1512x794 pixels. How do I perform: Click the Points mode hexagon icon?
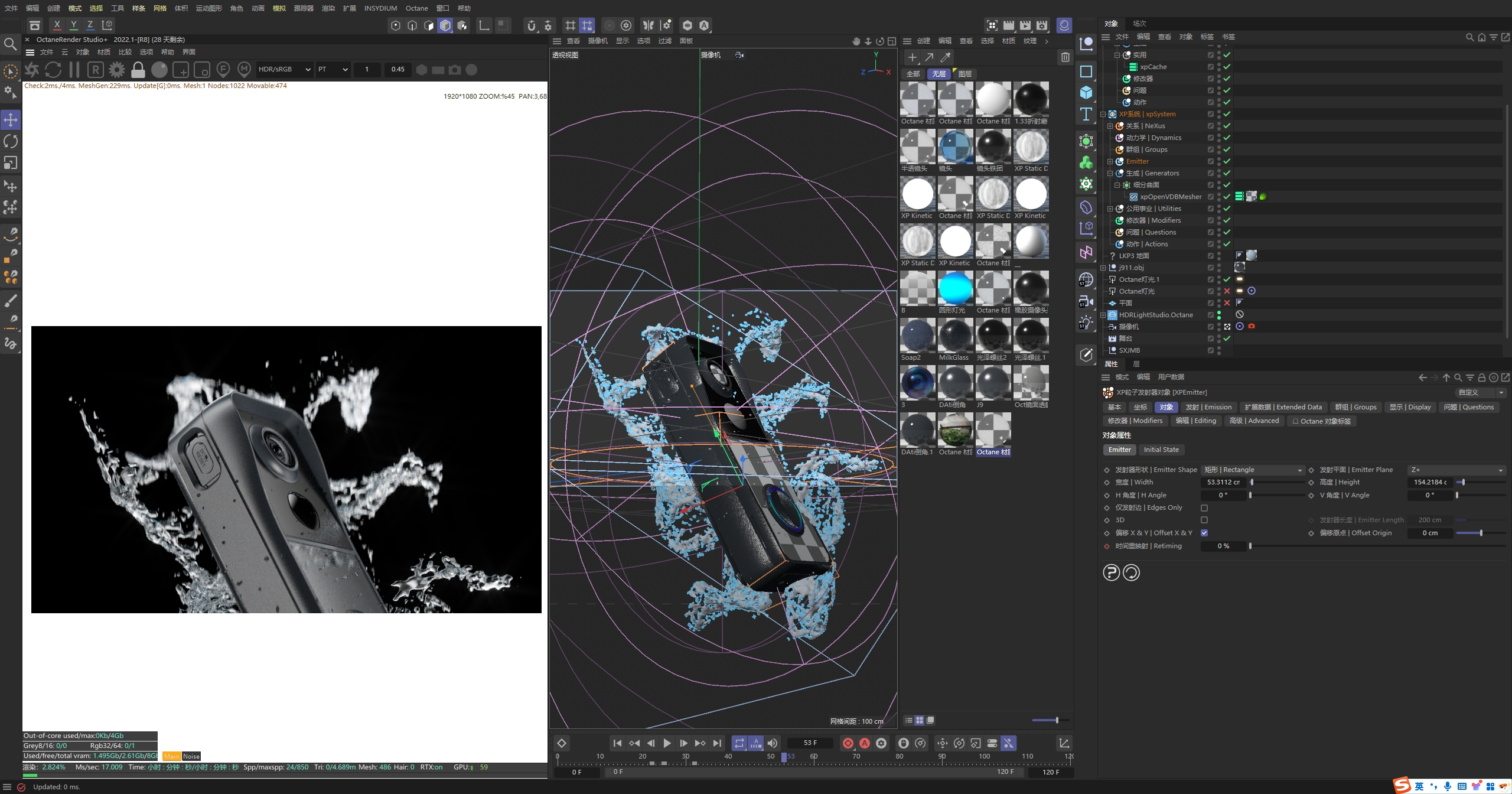(396, 25)
